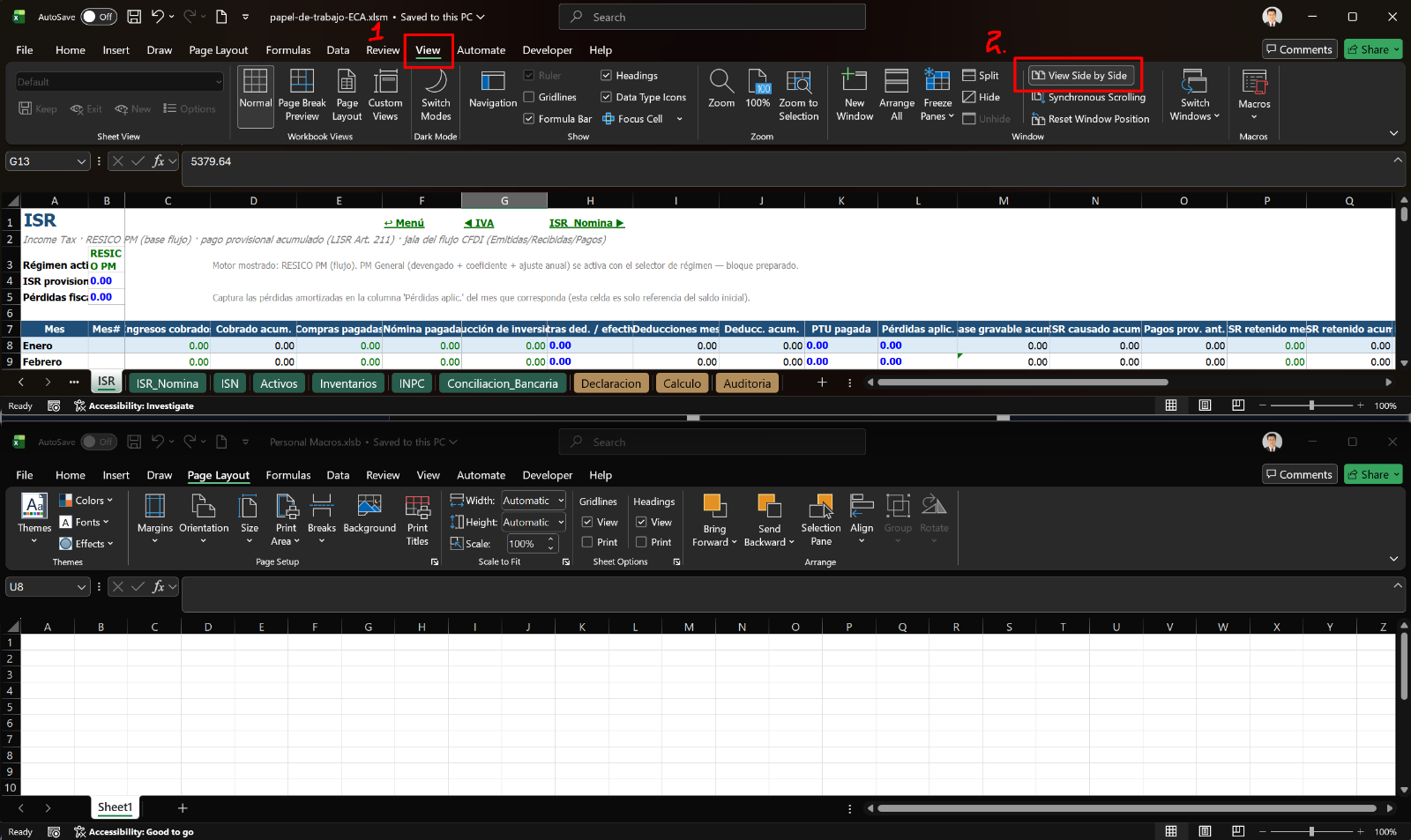
Task: Enable Headings Print checkbox in lower window
Action: pos(641,542)
